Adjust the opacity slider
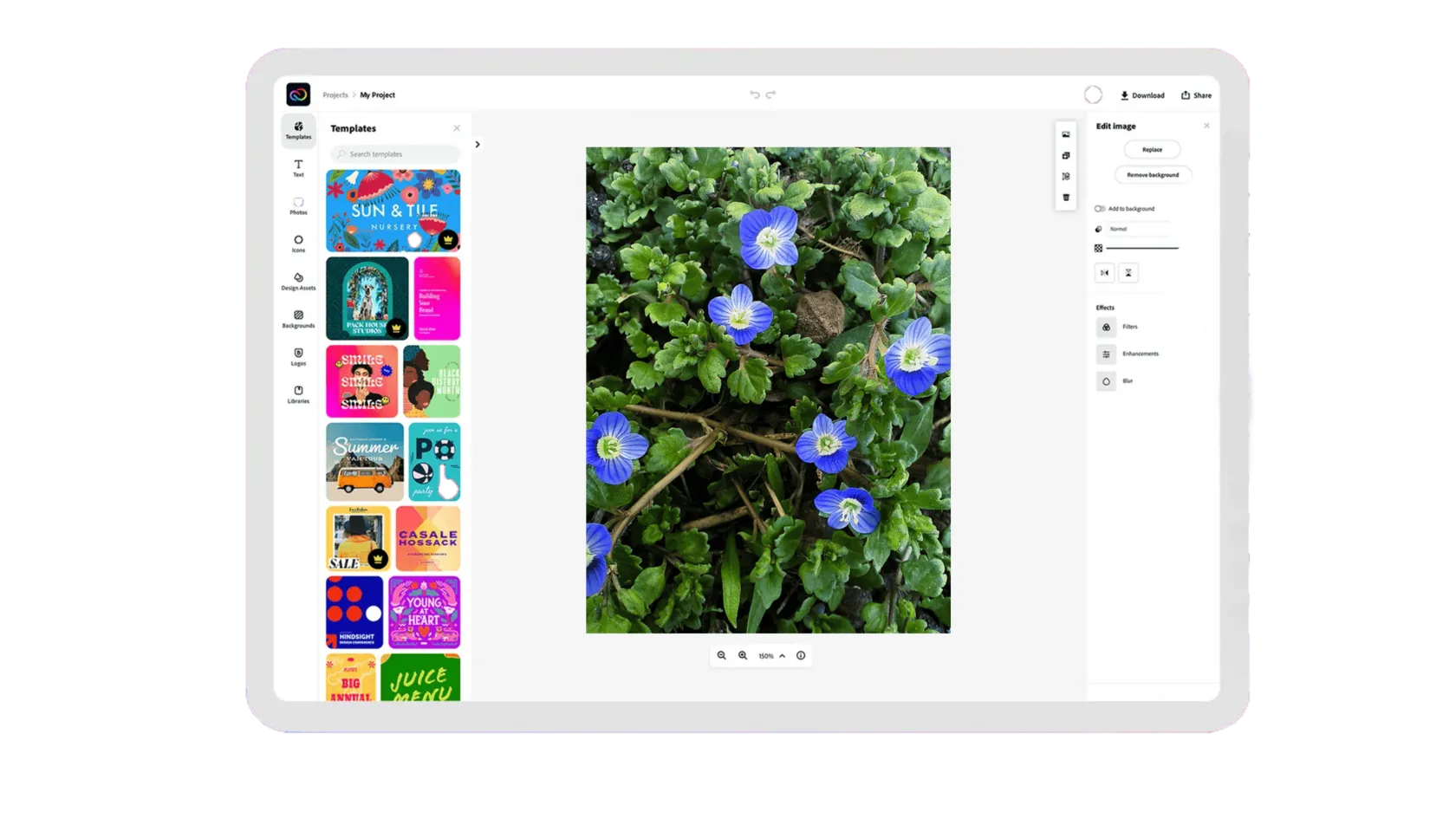Screen dimensions: 1456x825 1141,249
